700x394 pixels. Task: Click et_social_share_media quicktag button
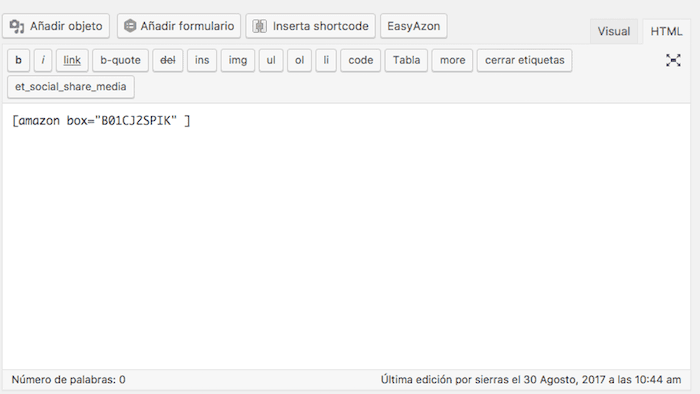coord(71,87)
